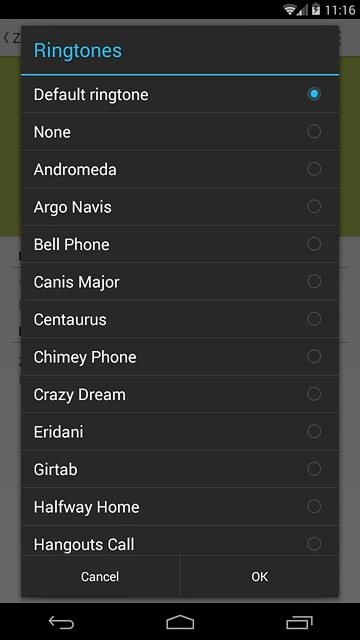Pick the Crazy Dream ringtone
This screenshot has width=360, height=640.
pos(180,394)
